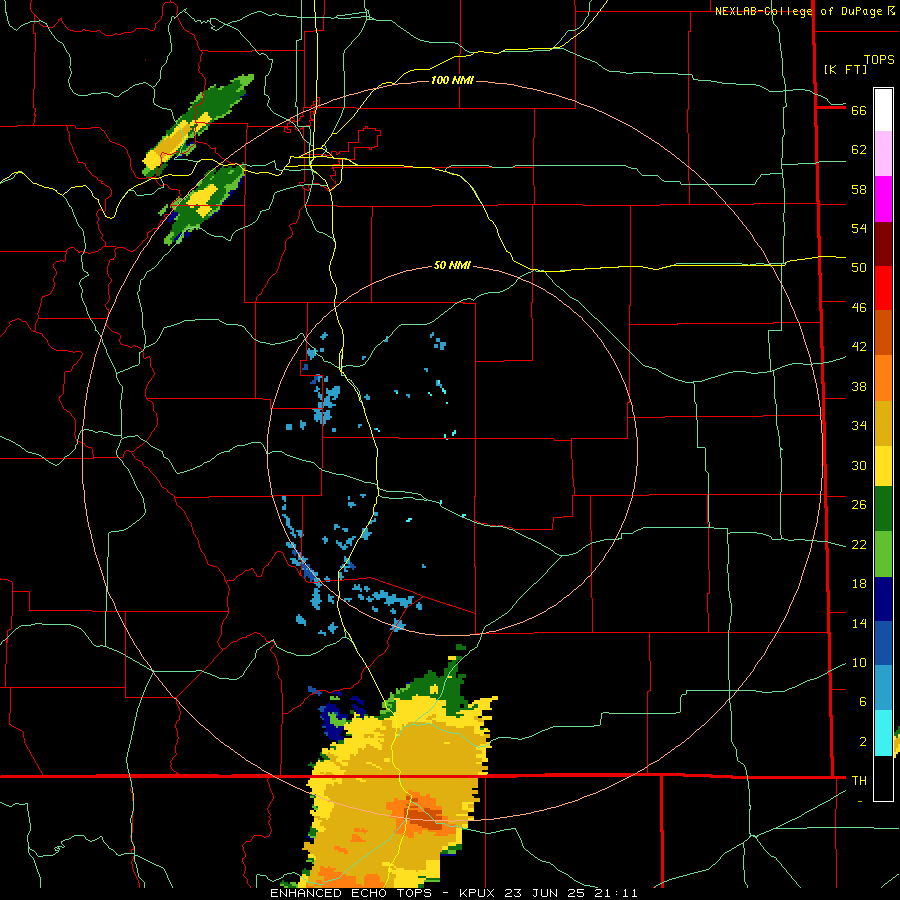
Task: Click the dark orange storm core echo
Action: click(x=425, y=817)
